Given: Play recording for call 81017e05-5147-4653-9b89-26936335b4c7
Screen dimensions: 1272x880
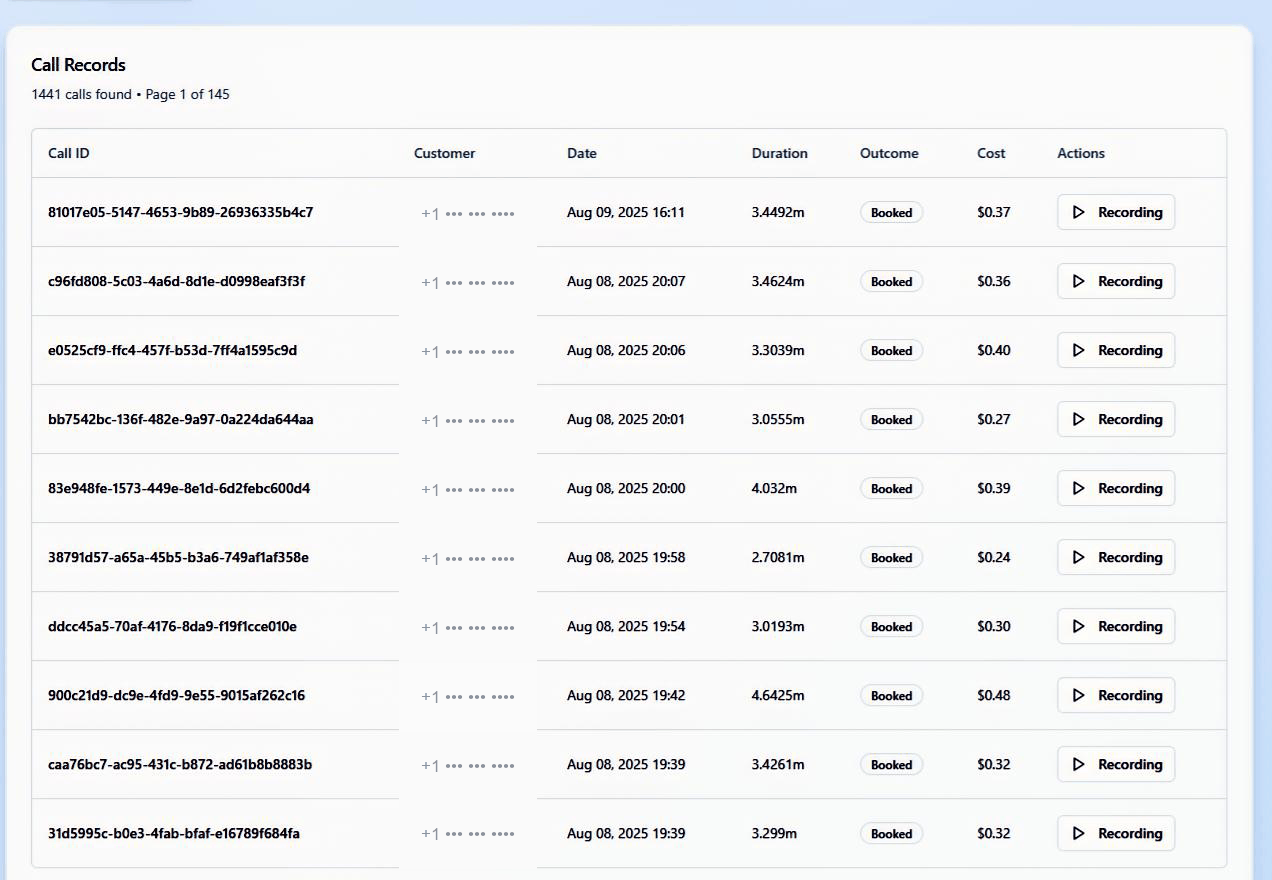Looking at the screenshot, I should pos(1115,212).
